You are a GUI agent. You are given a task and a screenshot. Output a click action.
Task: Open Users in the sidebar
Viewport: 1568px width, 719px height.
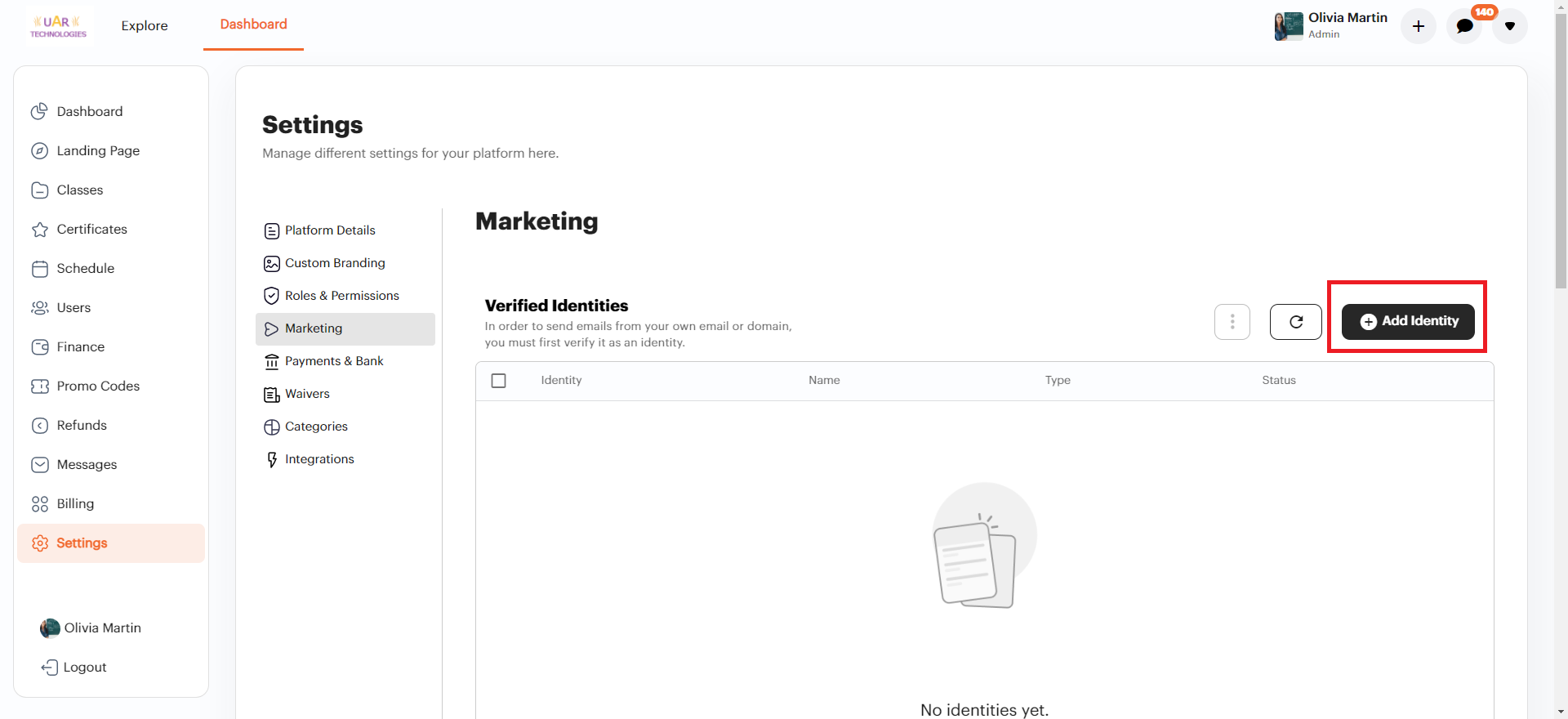tap(73, 307)
